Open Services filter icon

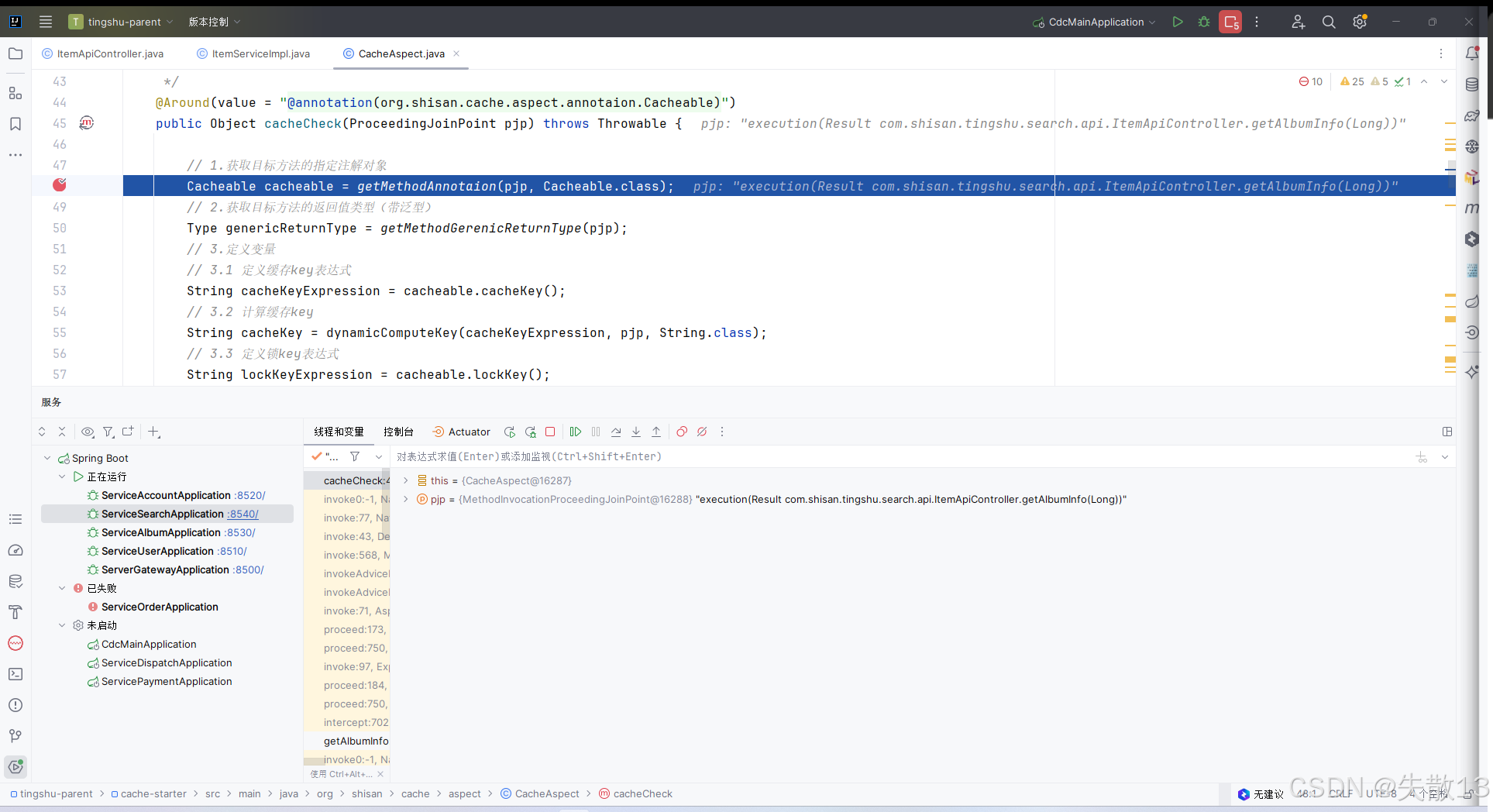(x=108, y=432)
